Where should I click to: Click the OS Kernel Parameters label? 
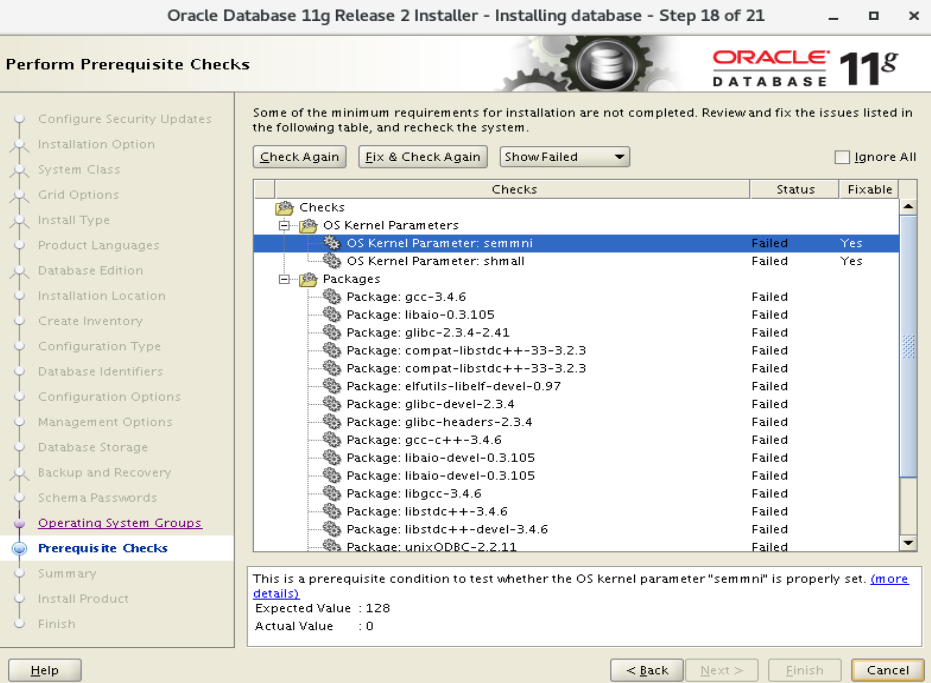click(x=391, y=226)
